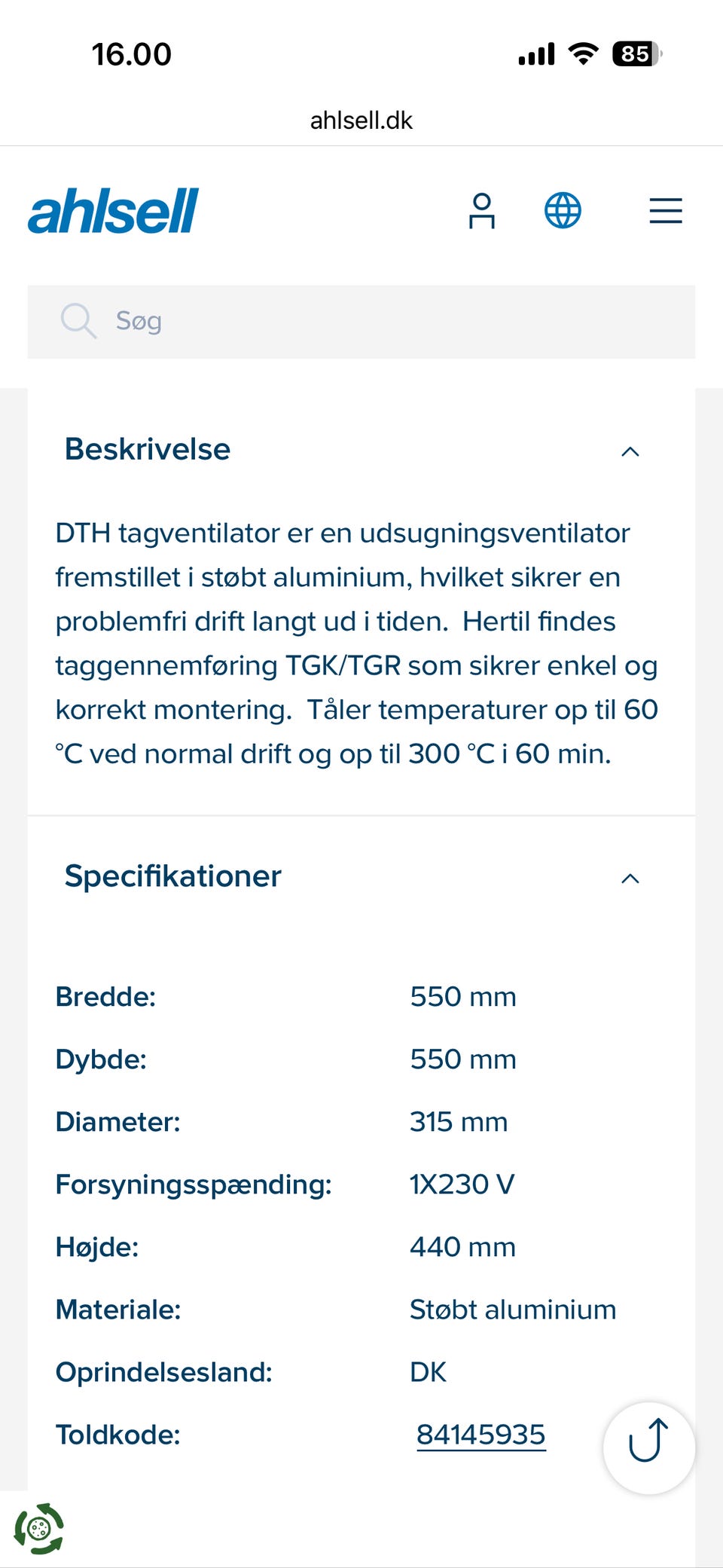Open Toldkode link 84145935

pos(480,1435)
